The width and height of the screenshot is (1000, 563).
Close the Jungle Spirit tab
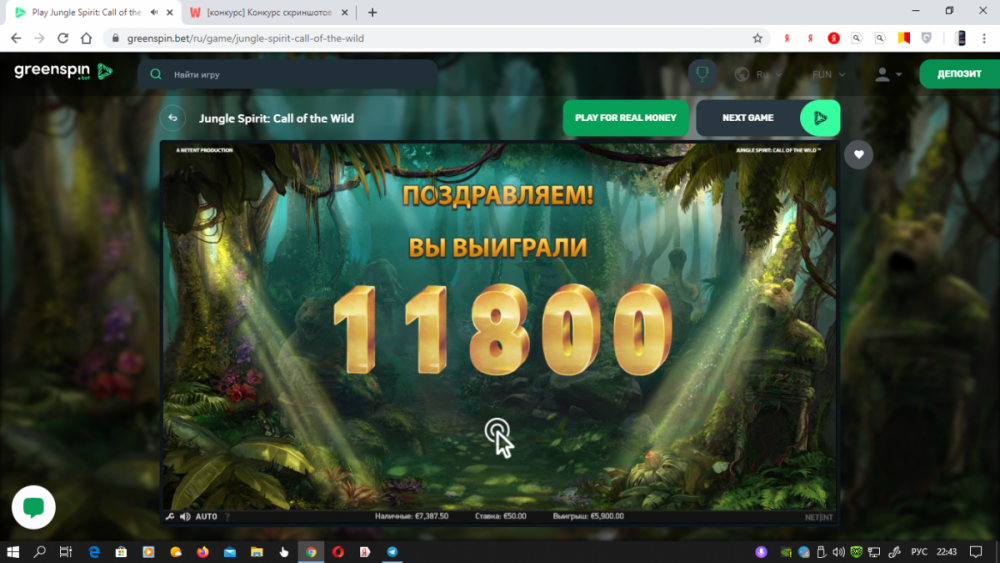pyautogui.click(x=170, y=12)
